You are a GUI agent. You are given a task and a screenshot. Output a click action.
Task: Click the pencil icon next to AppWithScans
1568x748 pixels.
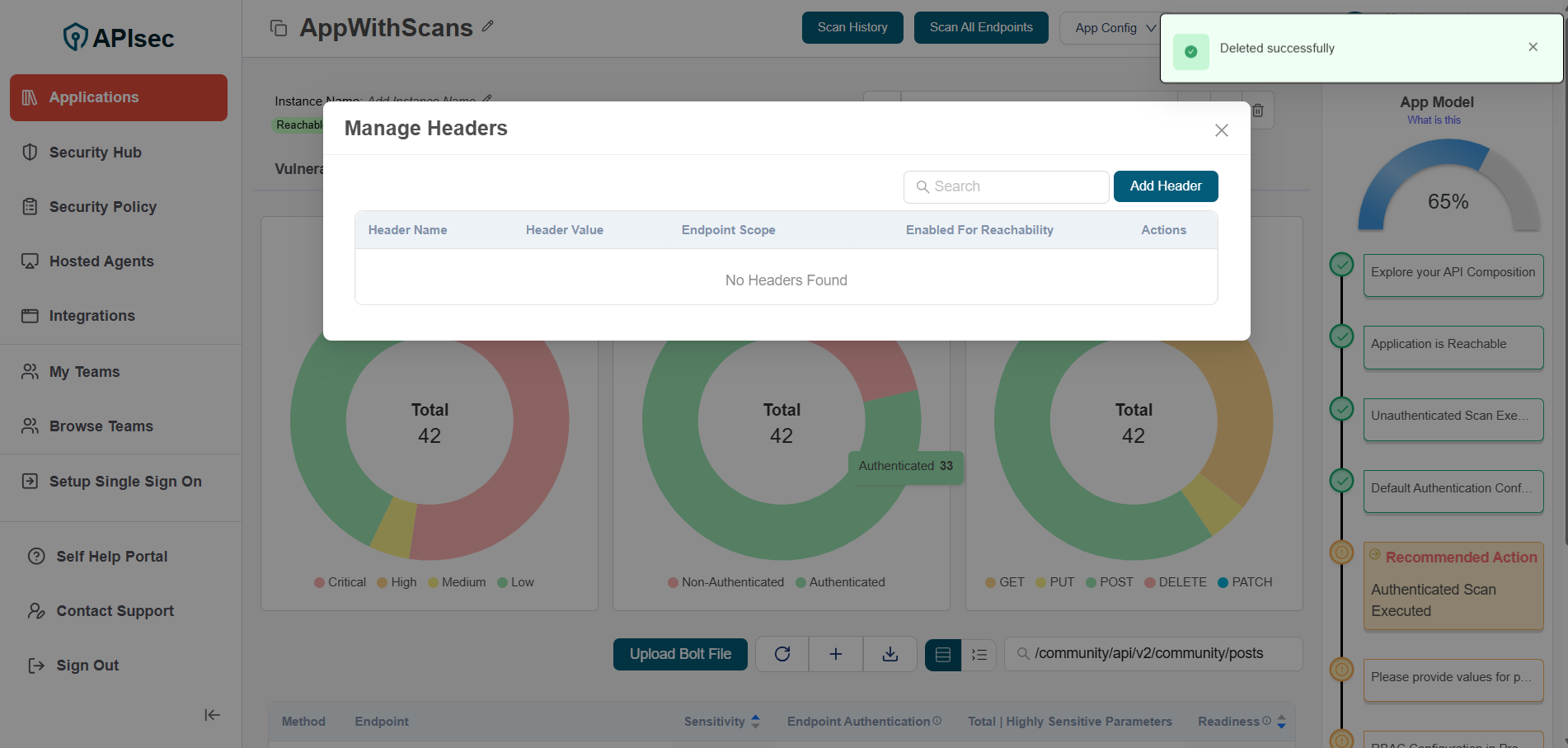(488, 26)
